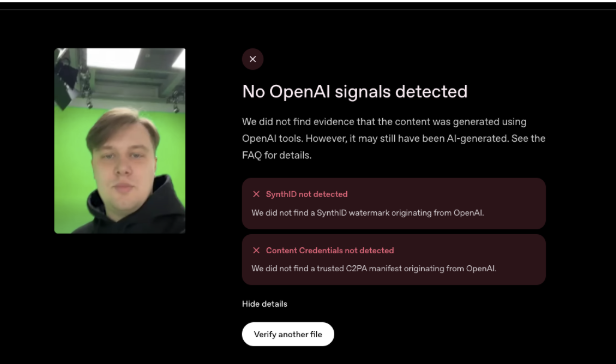Collapse the results via Hide details
616x364 pixels.
coord(264,304)
